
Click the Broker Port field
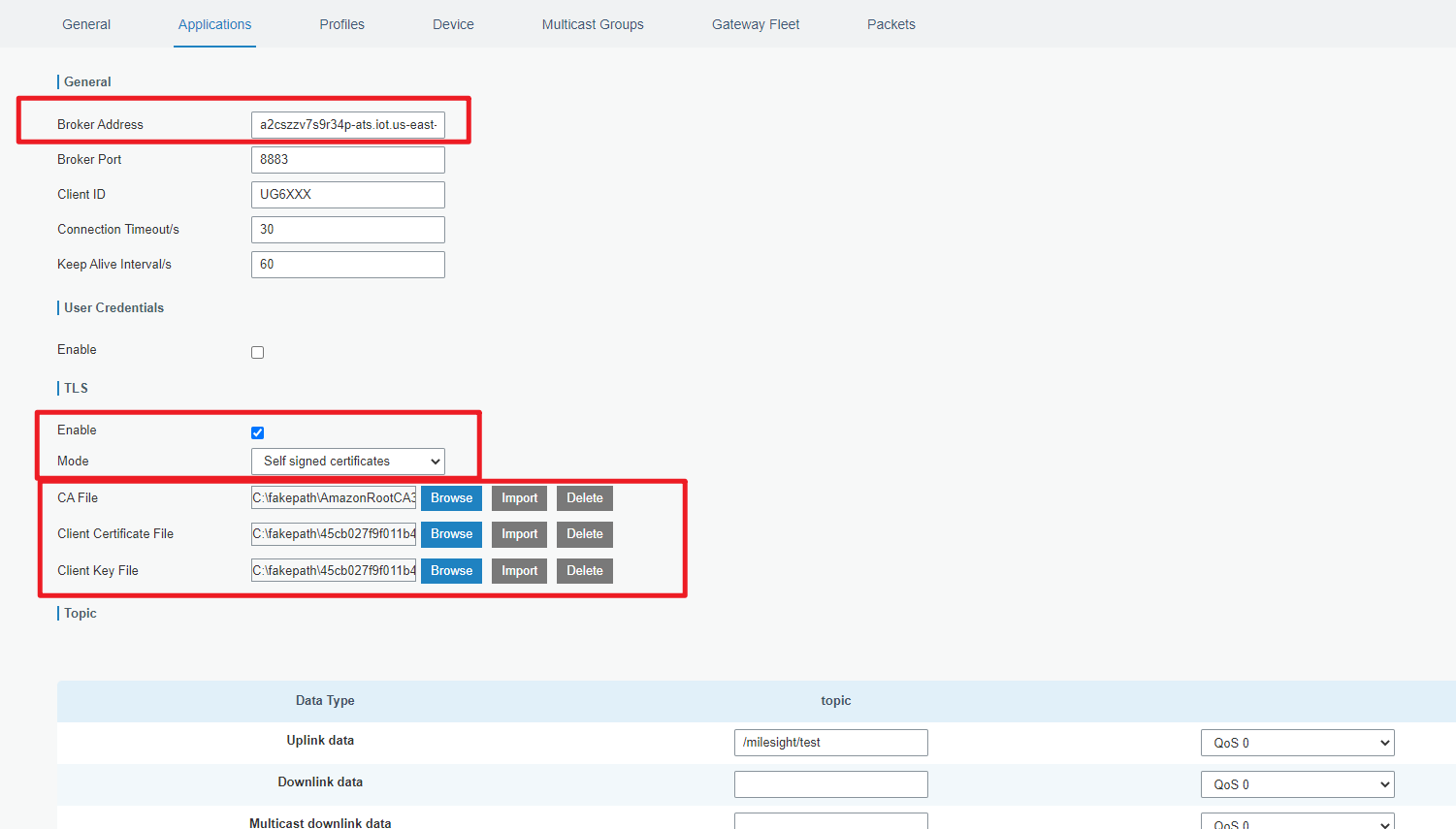(347, 159)
